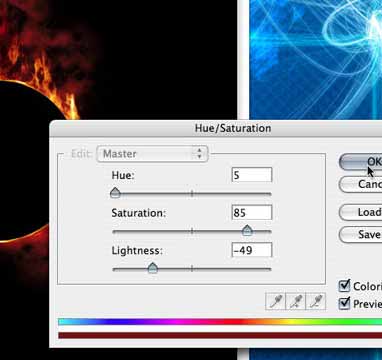Click the Load button
The image size is (382, 360).
[x=360, y=212]
